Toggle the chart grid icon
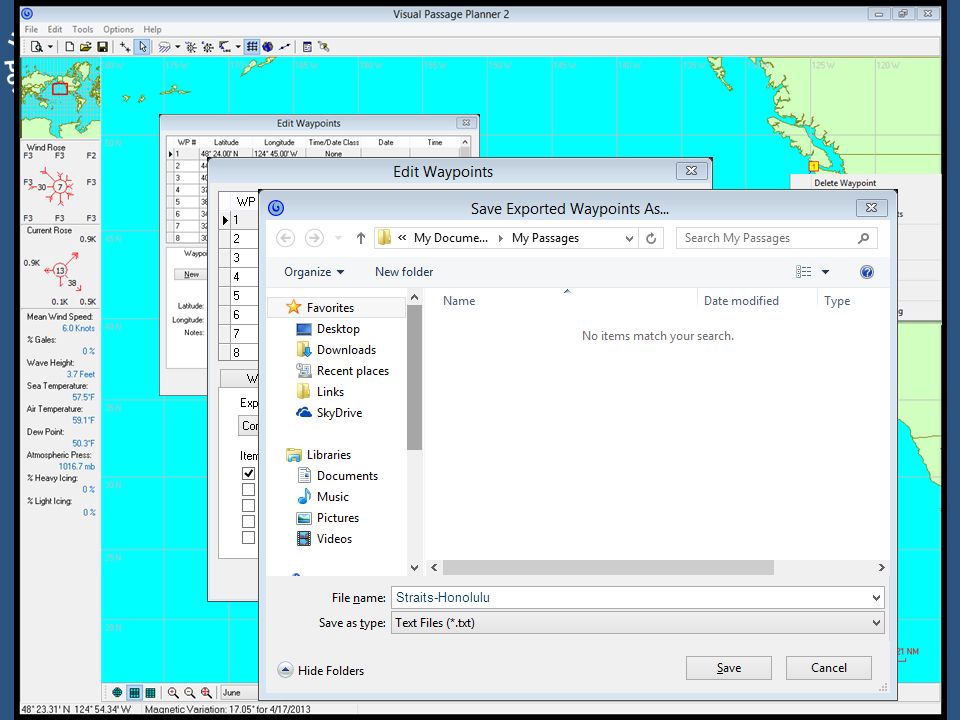Viewport: 960px width, 720px height. pos(252,47)
